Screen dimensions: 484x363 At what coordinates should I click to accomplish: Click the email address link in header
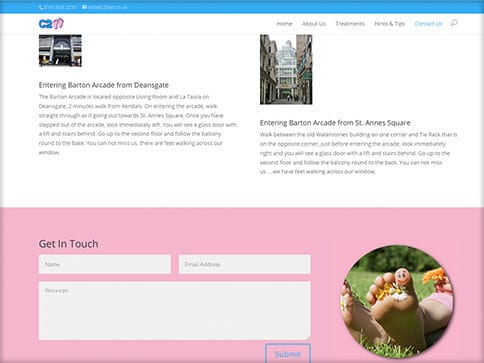coord(107,7)
